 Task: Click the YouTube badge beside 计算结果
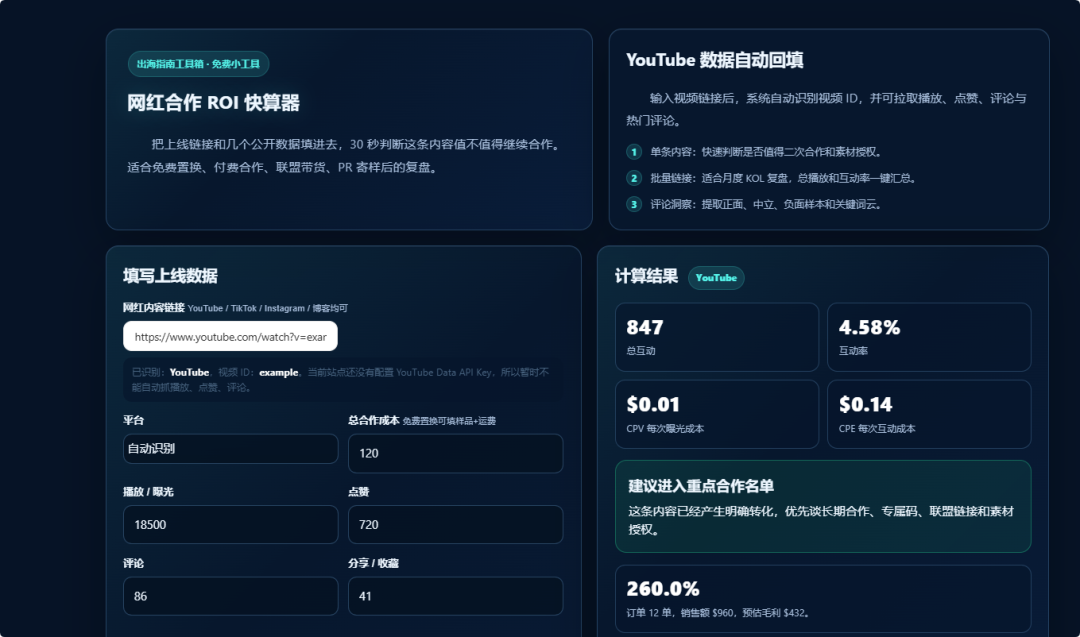point(716,278)
